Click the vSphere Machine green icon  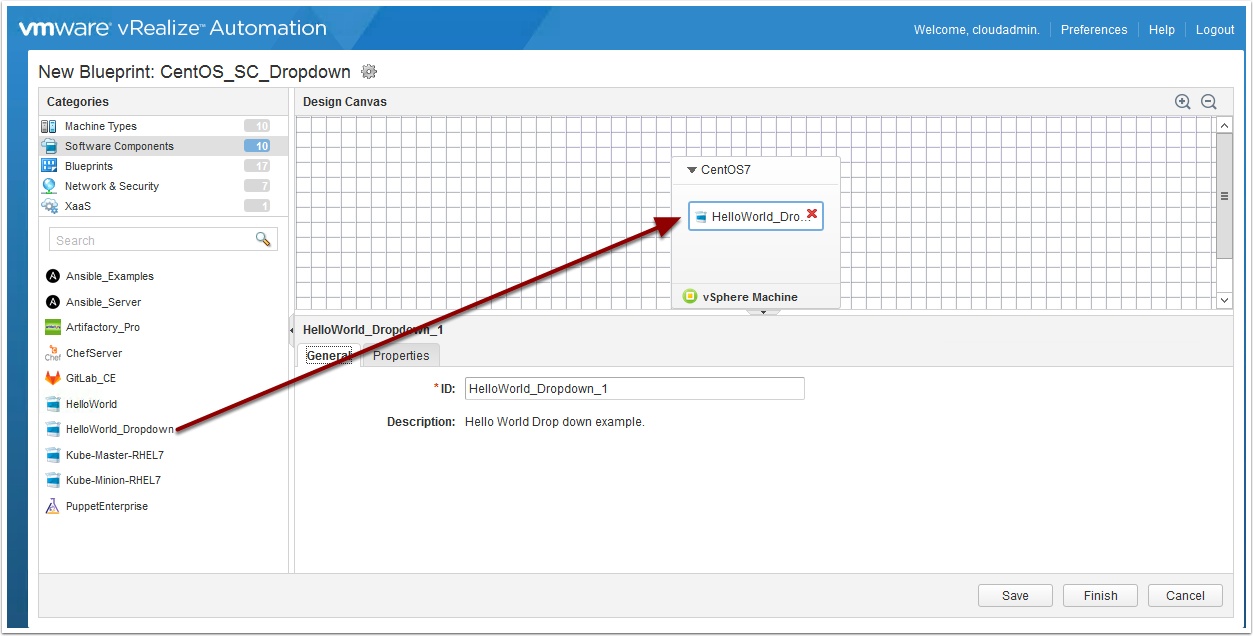tap(690, 296)
